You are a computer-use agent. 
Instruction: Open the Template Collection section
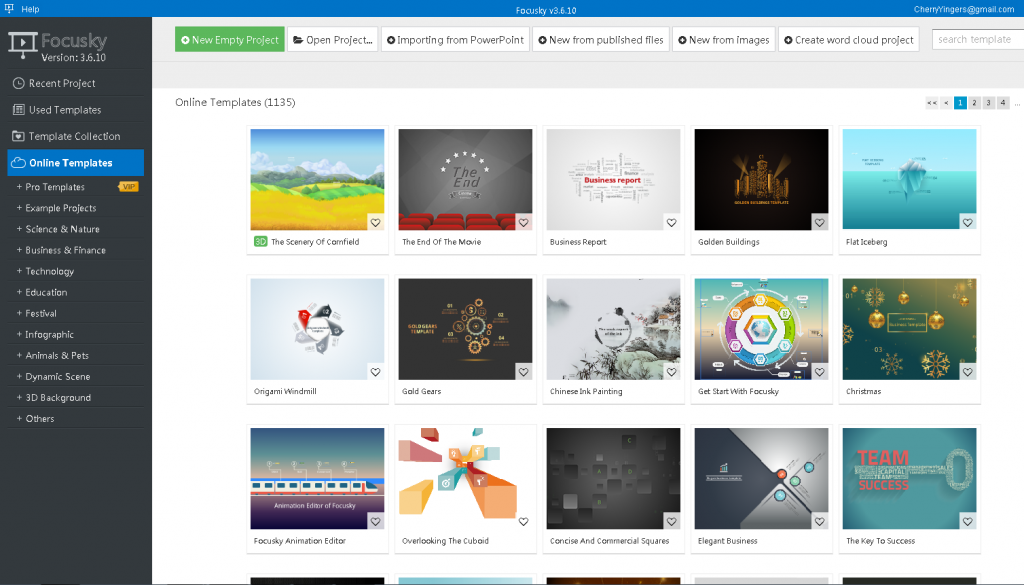point(74,136)
